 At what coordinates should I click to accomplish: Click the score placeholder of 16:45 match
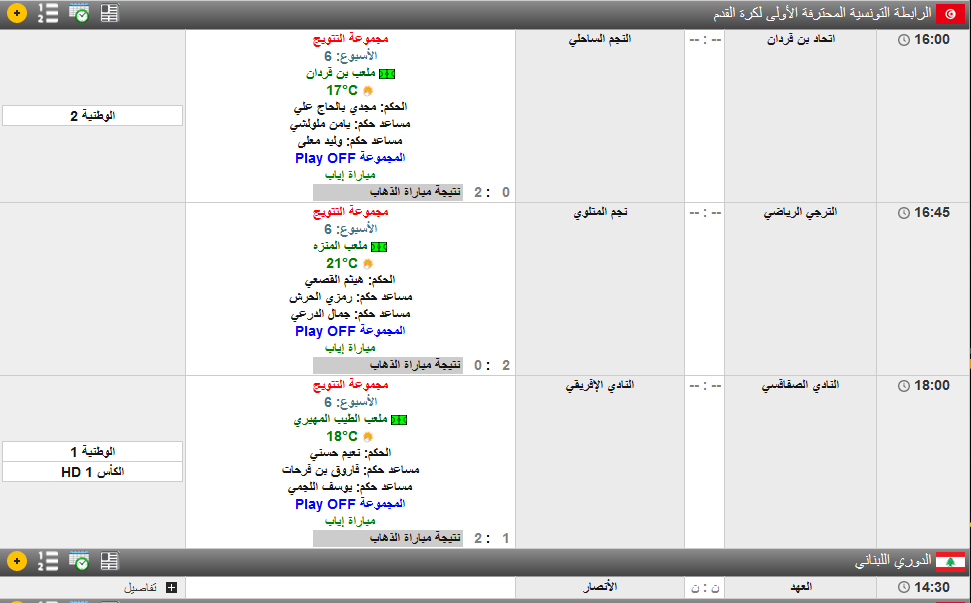[705, 212]
